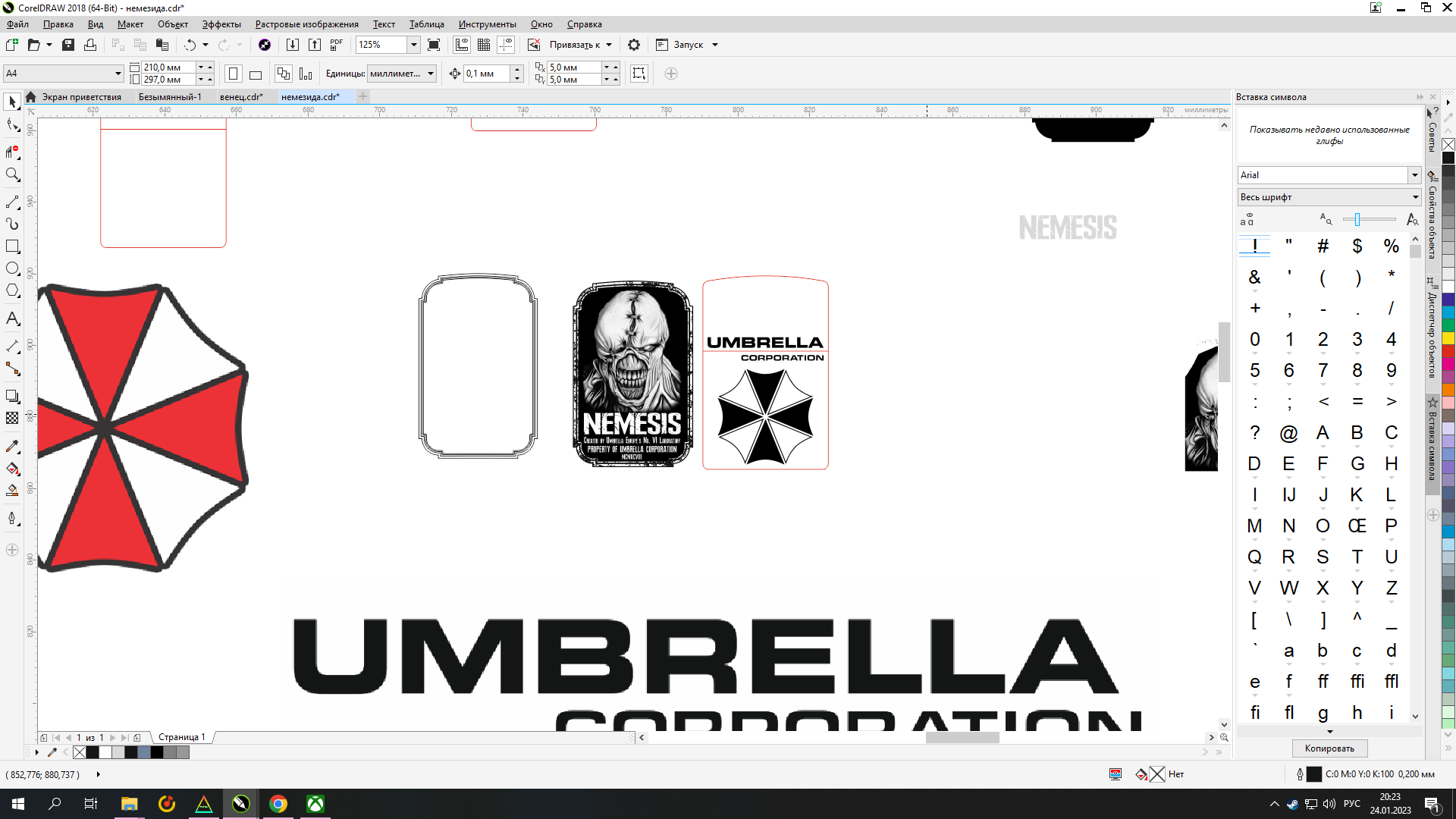The width and height of the screenshot is (1456, 819).
Task: Select the Drop Shadow tool
Action: (12, 397)
